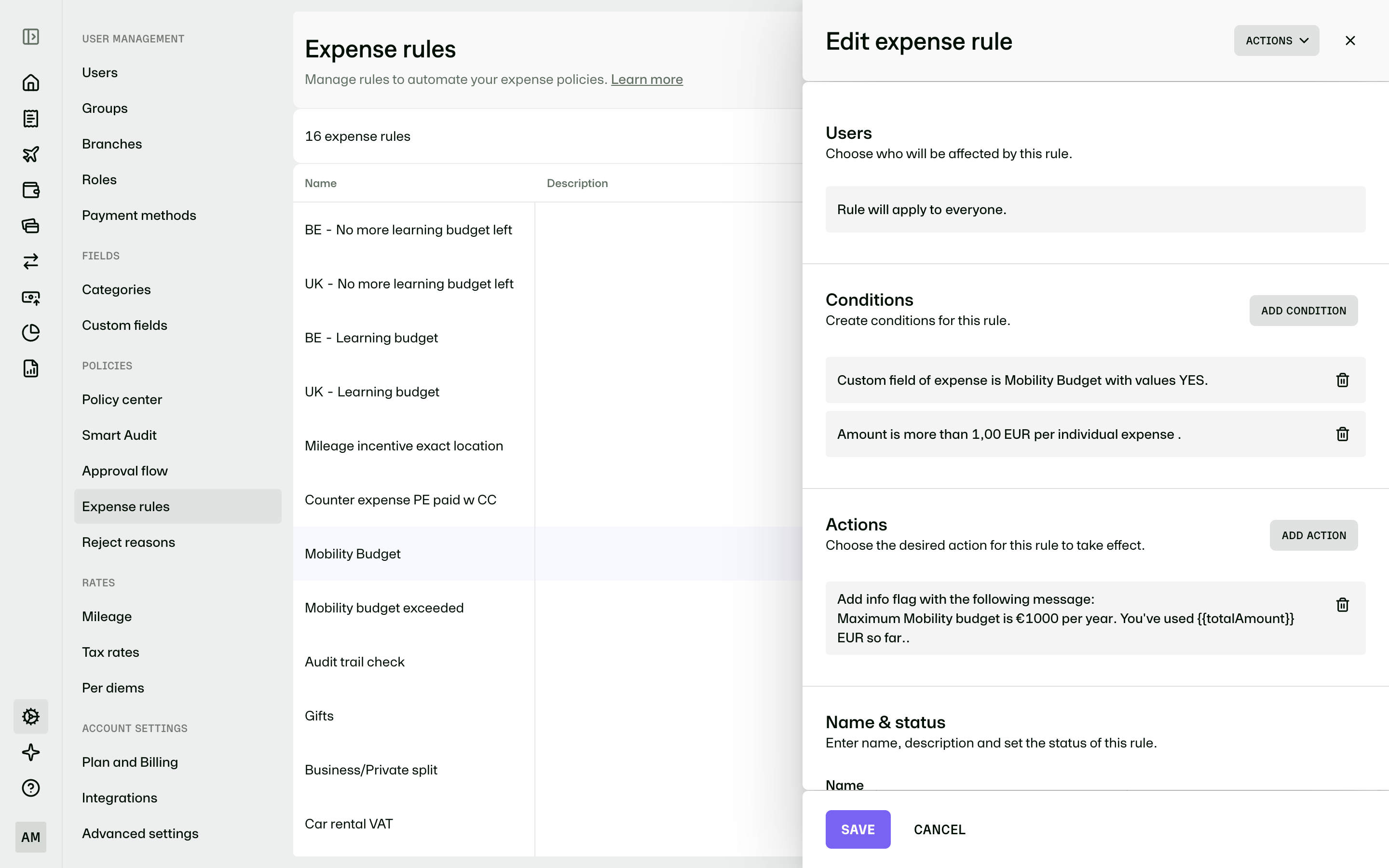Select the Counter expense PE paid w CC row
This screenshot has width=1389, height=868.
point(547,500)
